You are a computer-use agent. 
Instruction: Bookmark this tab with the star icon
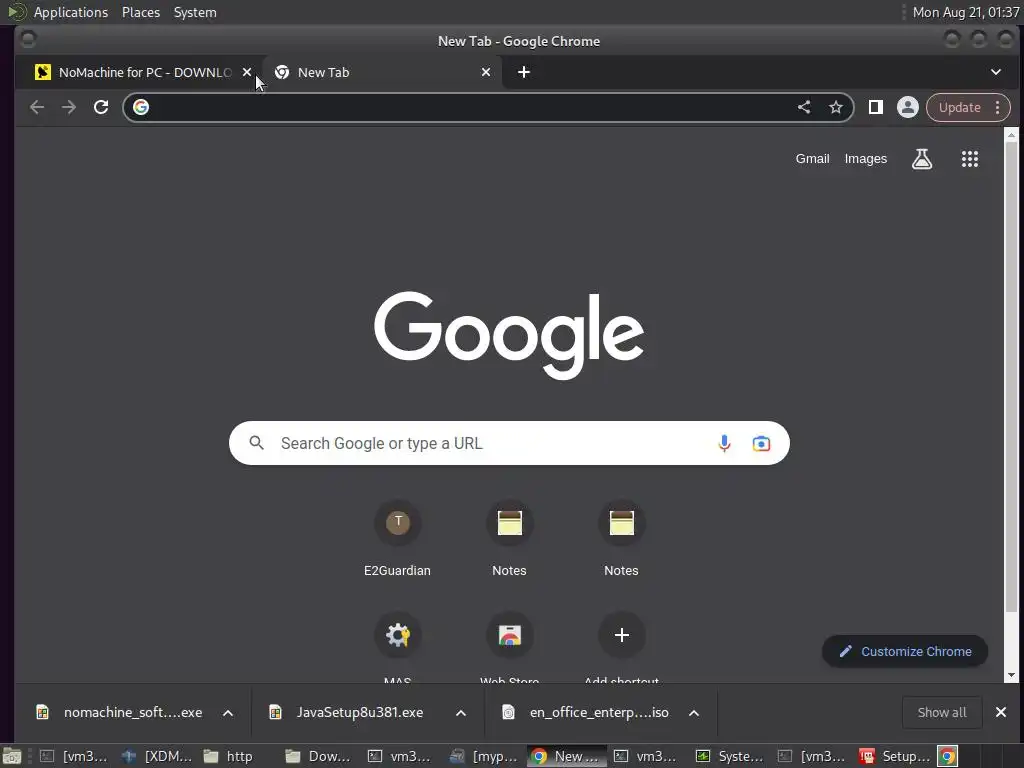836,107
